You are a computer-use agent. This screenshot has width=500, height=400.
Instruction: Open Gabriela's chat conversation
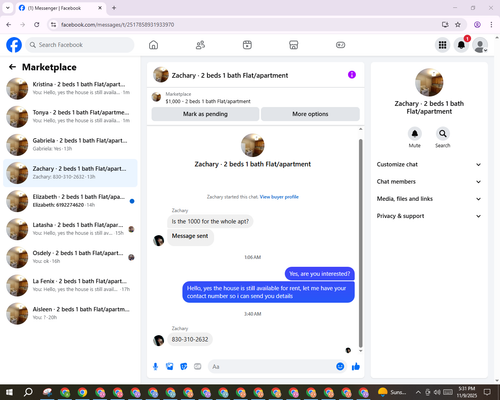click(70, 145)
